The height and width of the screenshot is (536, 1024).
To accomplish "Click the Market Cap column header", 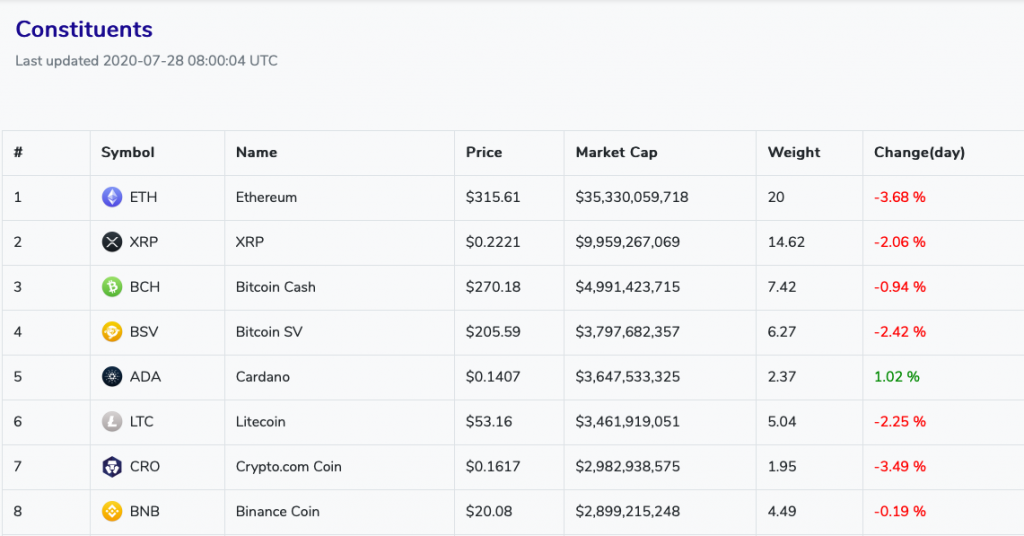I will pyautogui.click(x=616, y=153).
